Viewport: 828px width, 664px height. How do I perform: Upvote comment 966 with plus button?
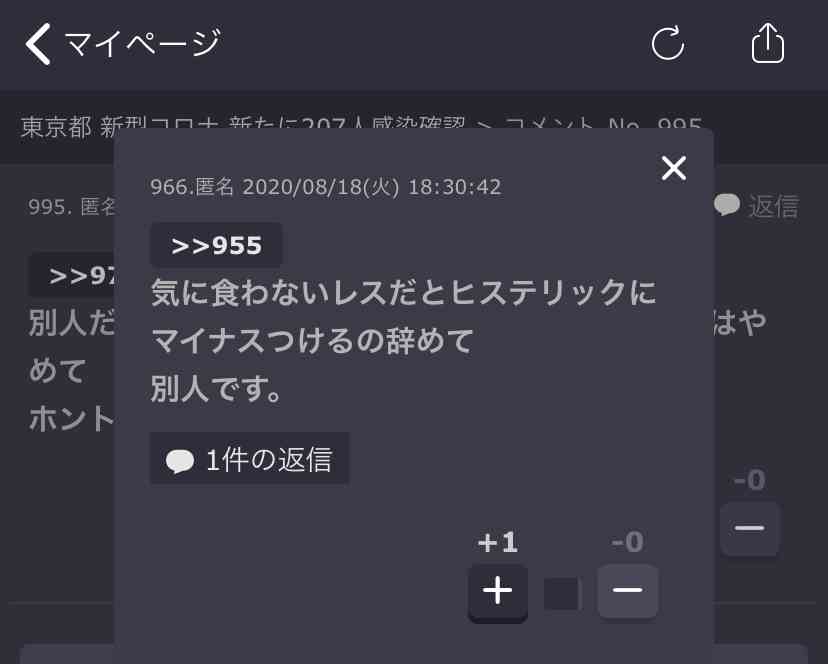pos(497,591)
